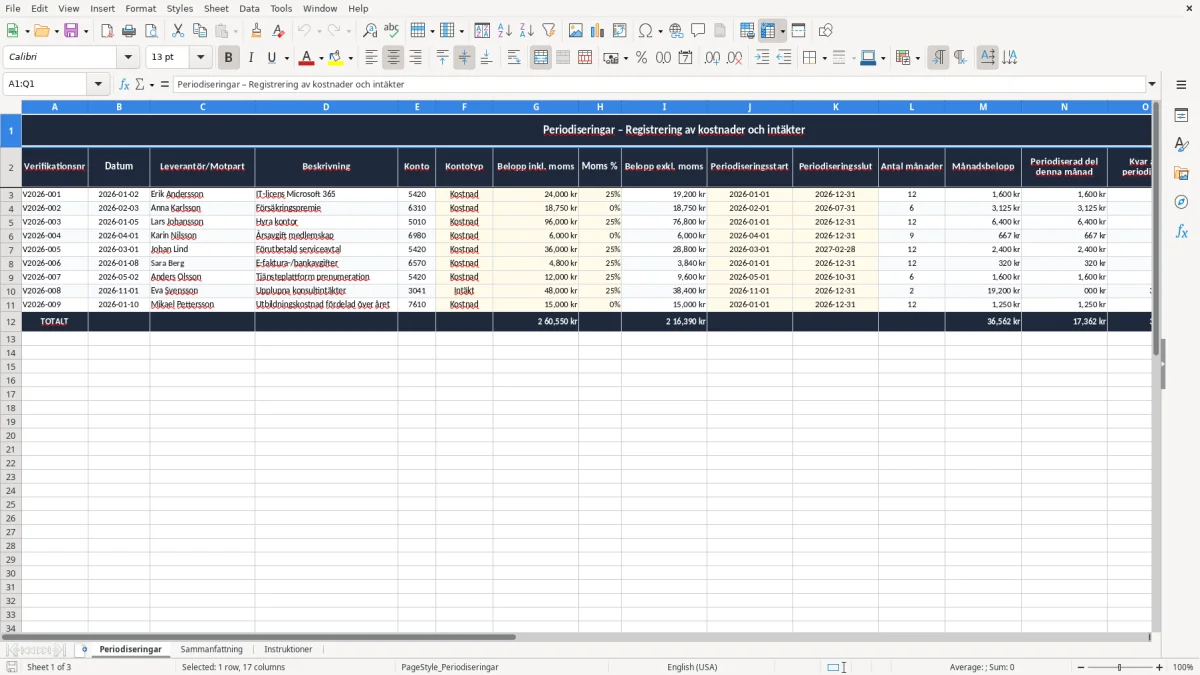Insert a hyperlink
Screen dimensions: 1200x675
(x=677, y=31)
